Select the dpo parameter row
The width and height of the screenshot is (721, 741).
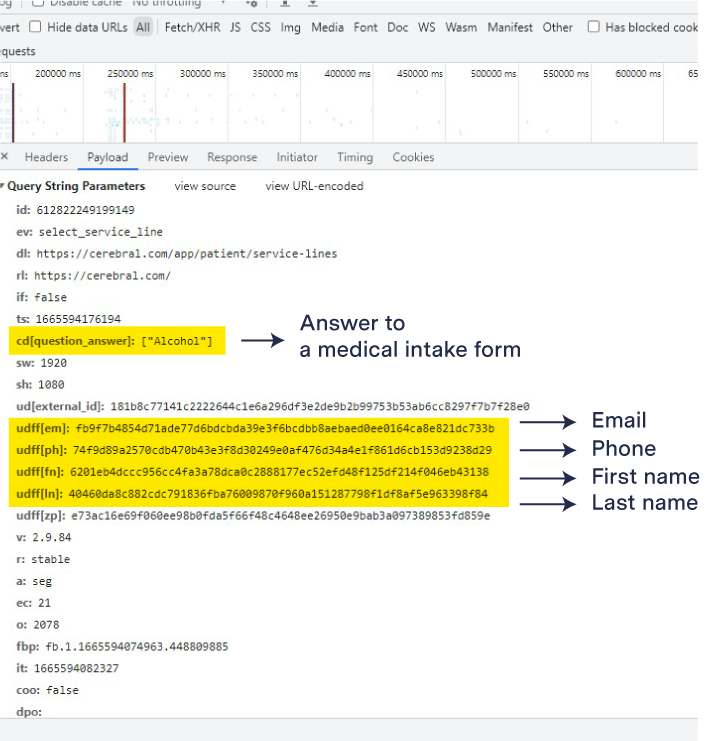coord(29,712)
